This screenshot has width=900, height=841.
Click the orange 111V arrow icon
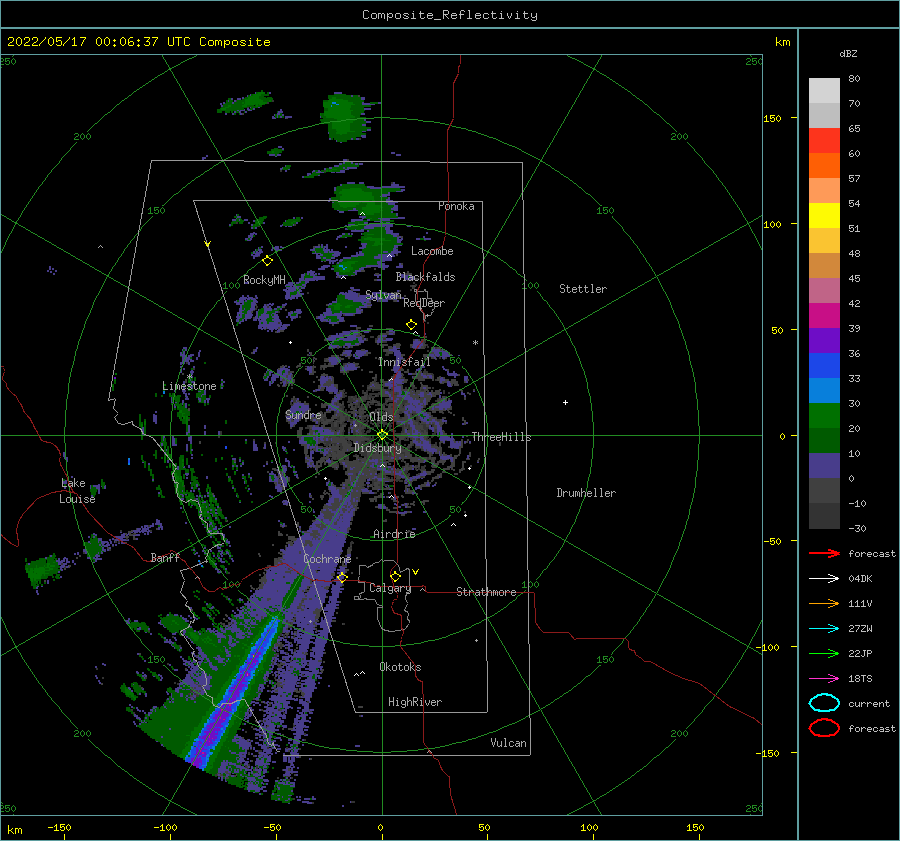(x=824, y=603)
